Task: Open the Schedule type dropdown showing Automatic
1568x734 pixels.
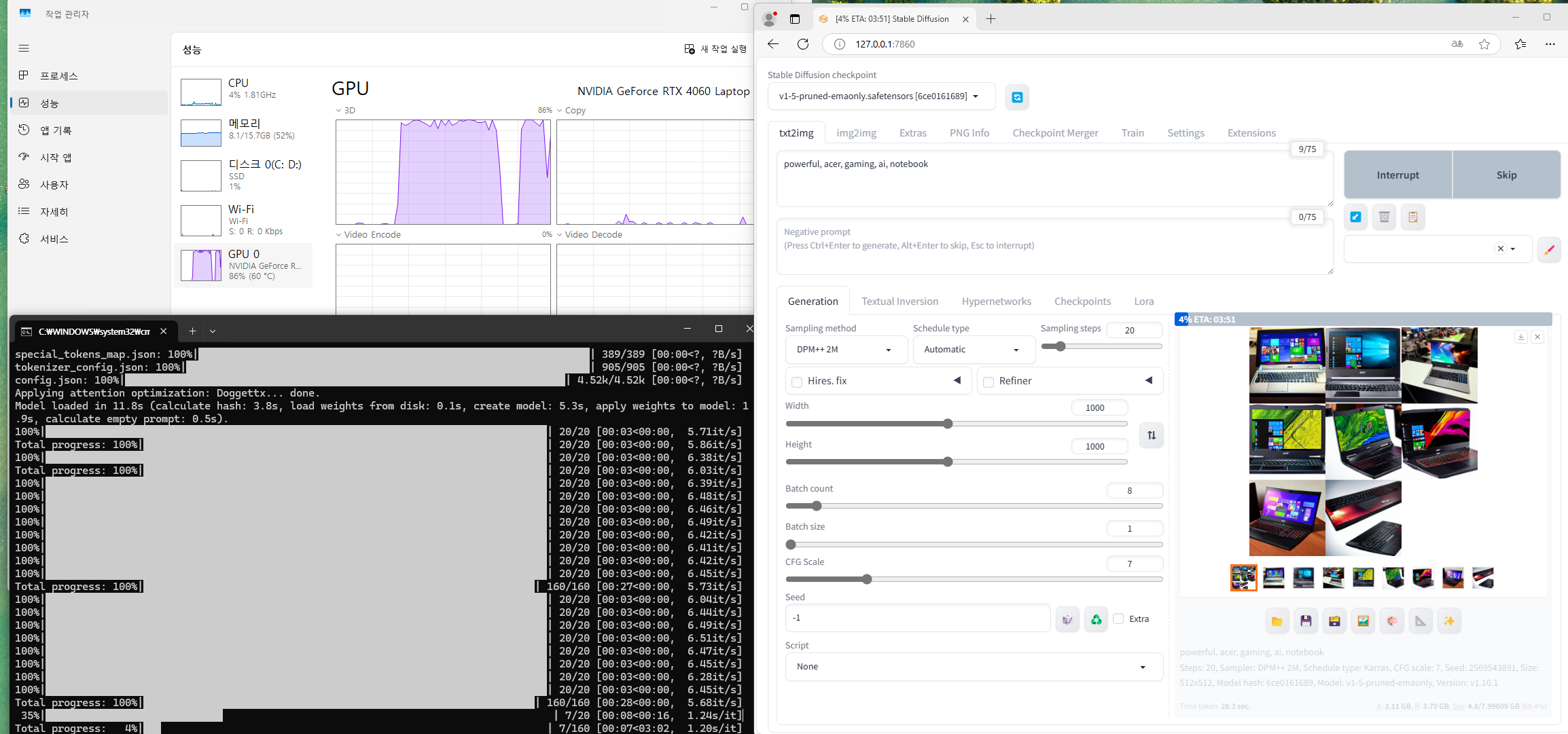Action: click(x=974, y=350)
